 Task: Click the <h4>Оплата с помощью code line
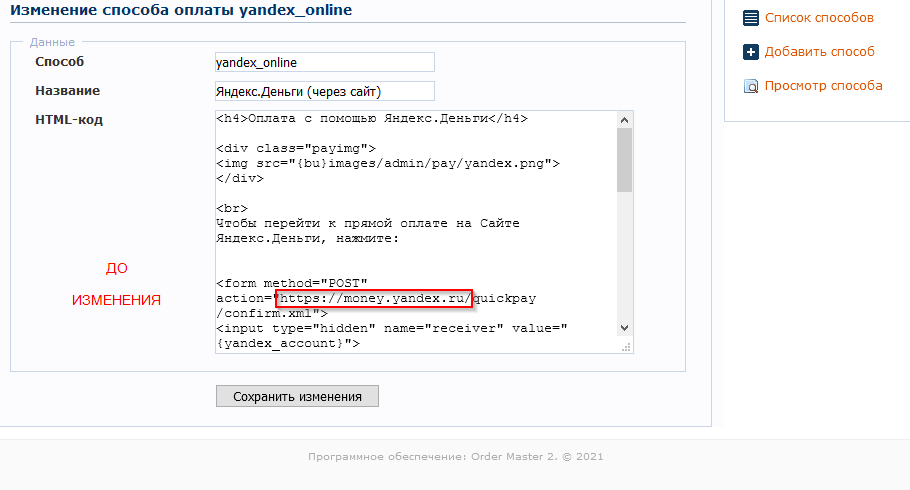tap(372, 118)
